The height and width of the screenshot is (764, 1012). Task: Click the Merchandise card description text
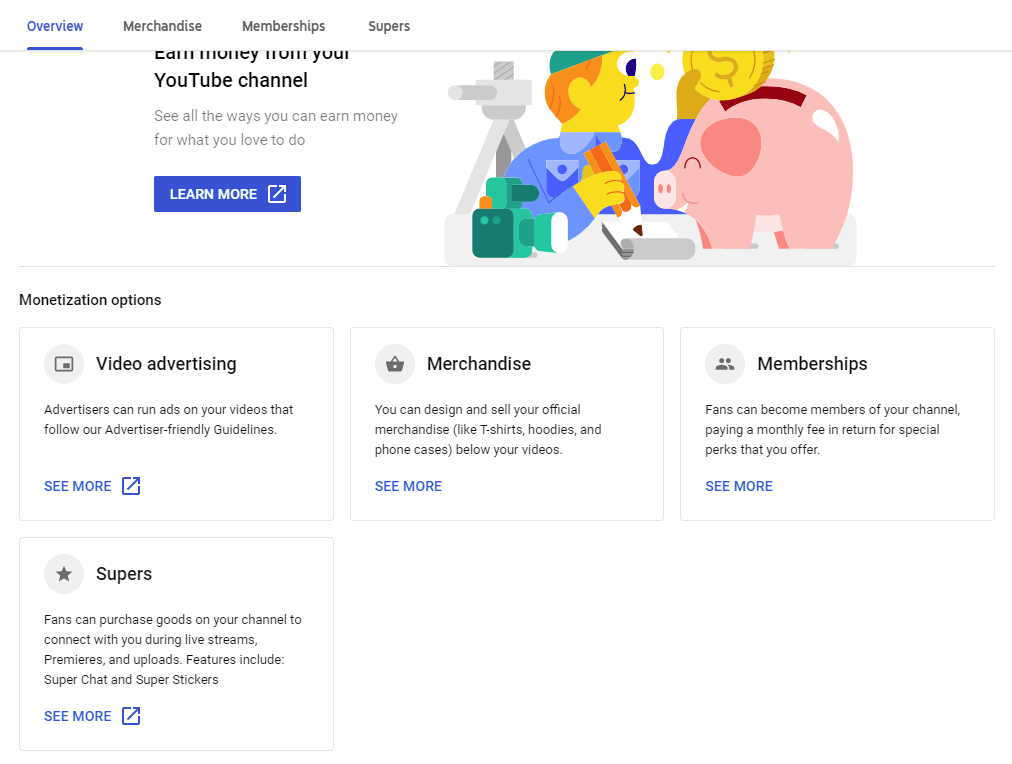point(488,429)
